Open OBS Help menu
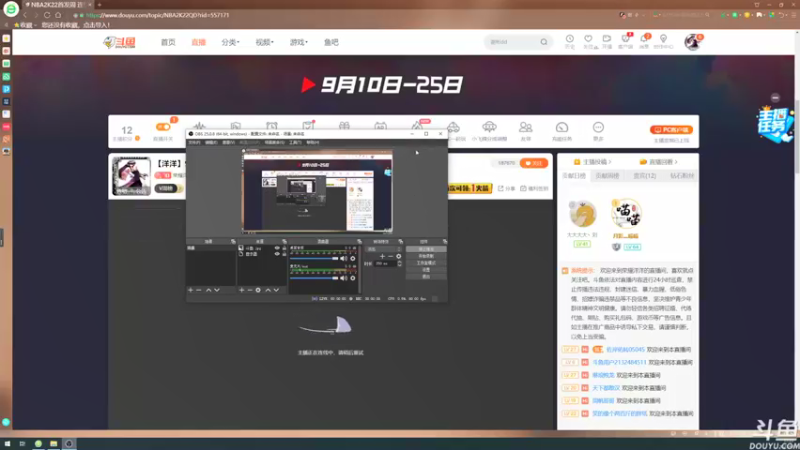Viewport: 800px width, 450px height. click(312, 142)
